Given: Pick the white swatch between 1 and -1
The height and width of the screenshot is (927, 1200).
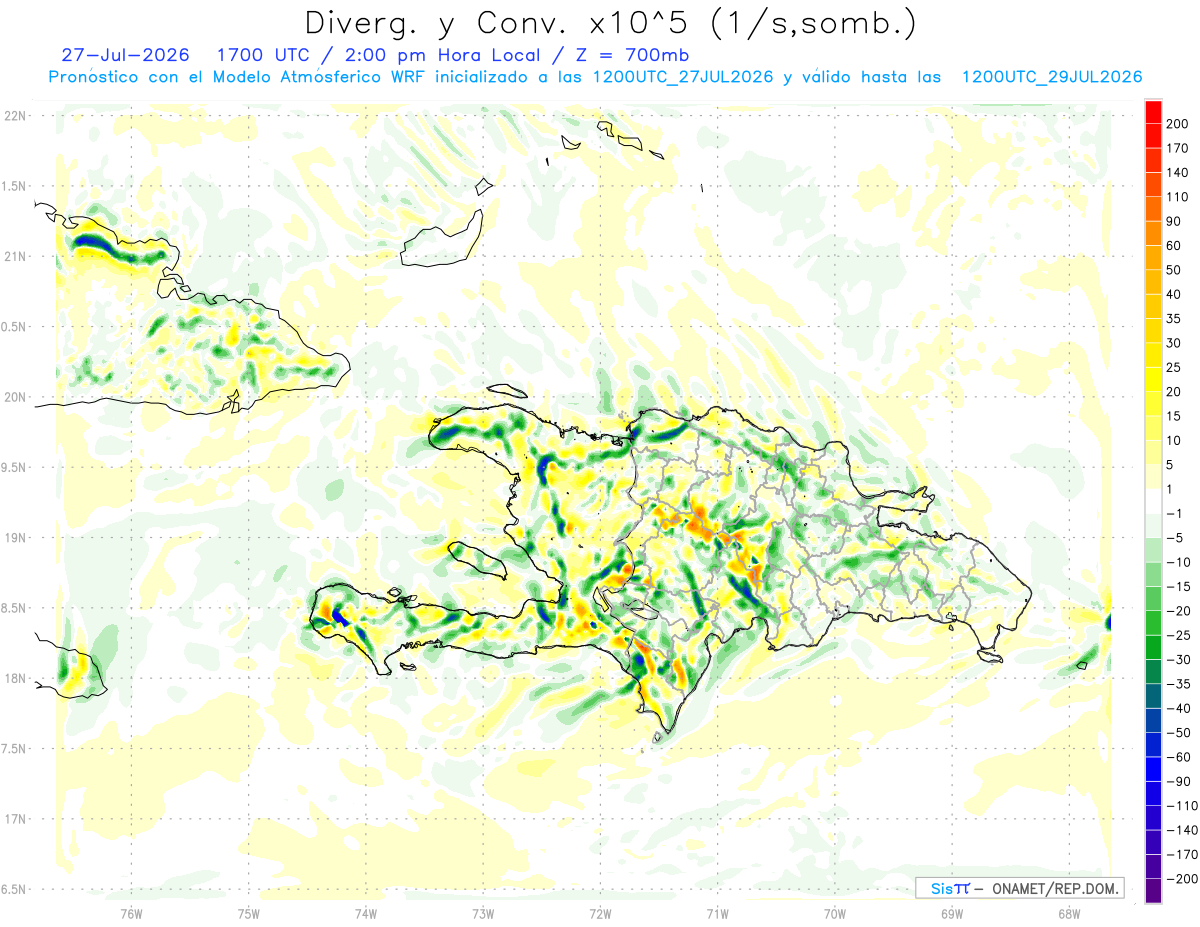Looking at the screenshot, I should pos(1154,501).
